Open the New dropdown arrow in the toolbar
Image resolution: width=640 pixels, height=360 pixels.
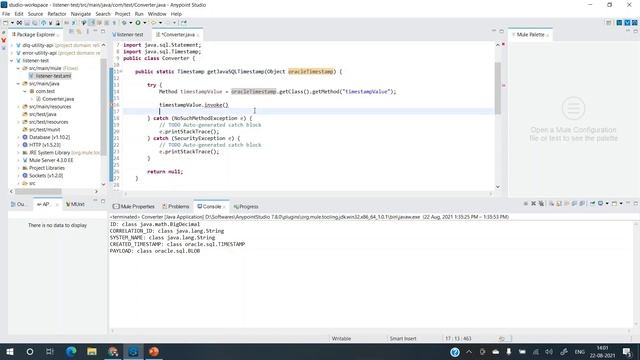[x=12, y=23]
